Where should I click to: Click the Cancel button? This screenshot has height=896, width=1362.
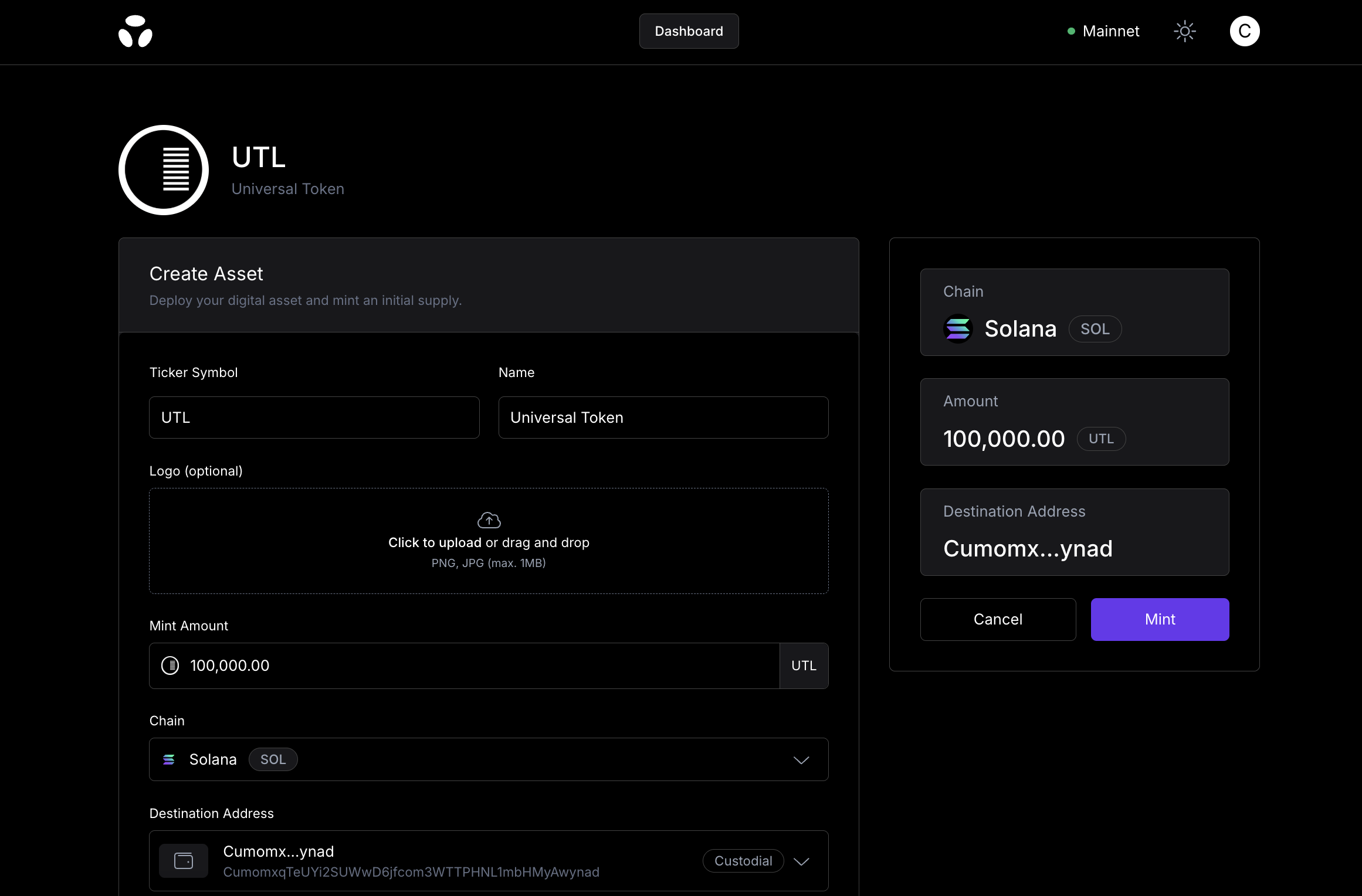click(x=998, y=619)
